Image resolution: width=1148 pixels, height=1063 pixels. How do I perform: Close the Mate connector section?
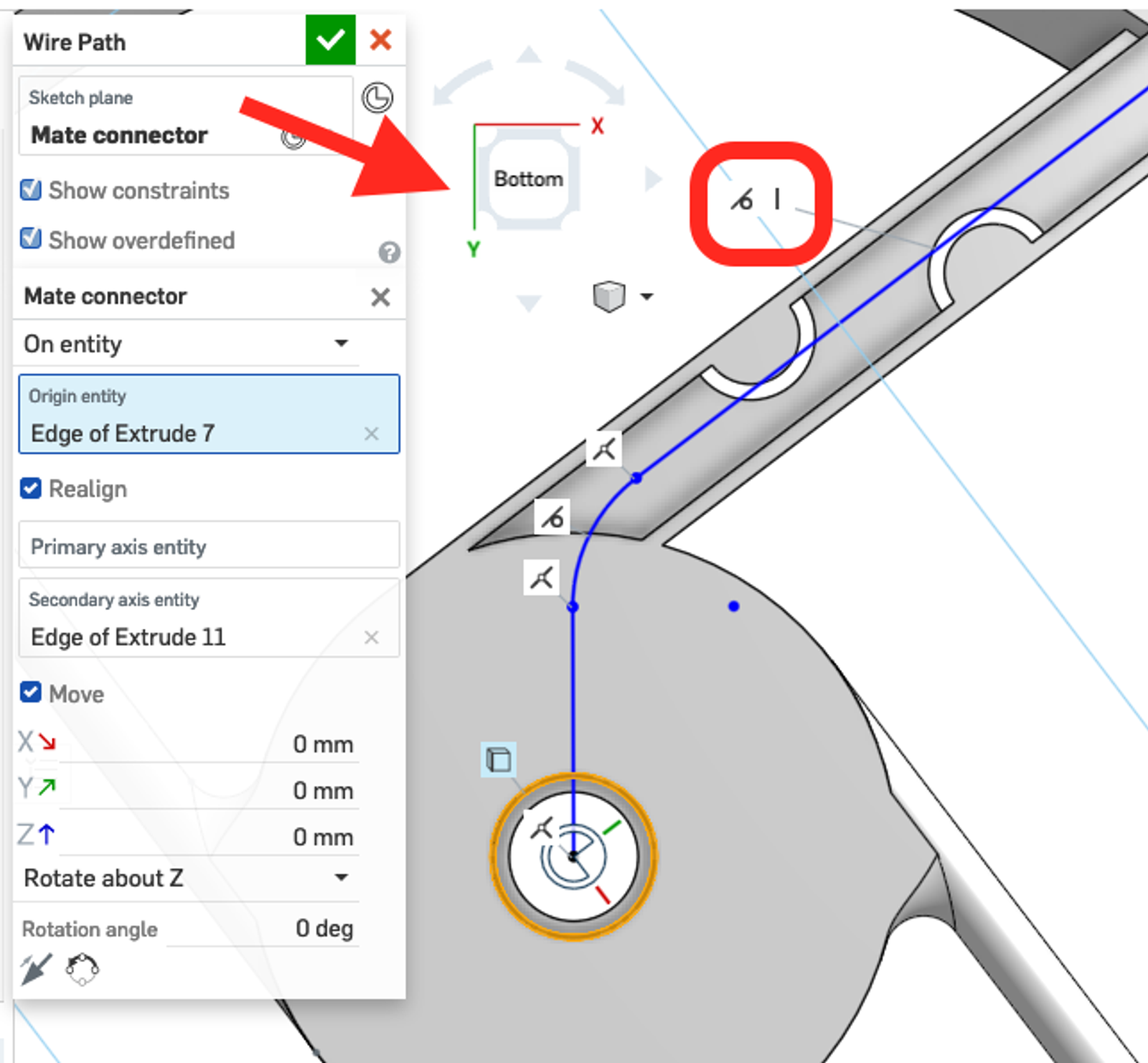[x=380, y=296]
